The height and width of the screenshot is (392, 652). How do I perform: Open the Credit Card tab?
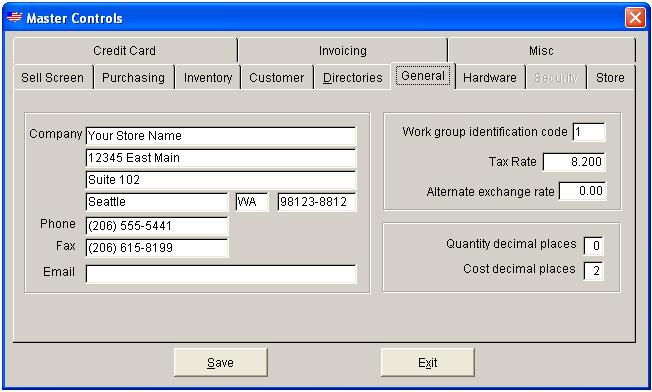(125, 51)
